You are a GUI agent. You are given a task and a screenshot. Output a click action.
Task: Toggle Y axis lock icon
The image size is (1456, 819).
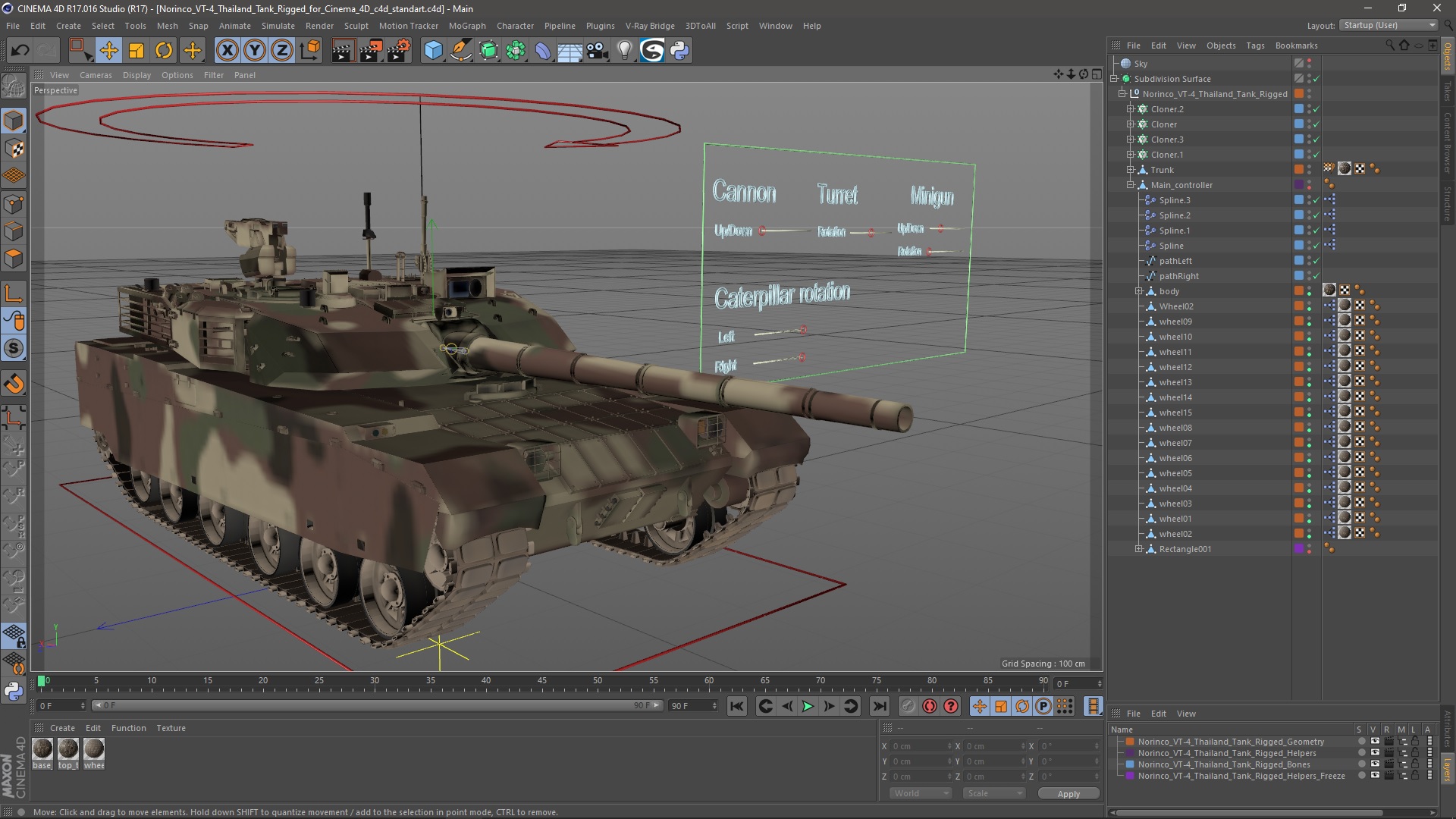tap(255, 51)
